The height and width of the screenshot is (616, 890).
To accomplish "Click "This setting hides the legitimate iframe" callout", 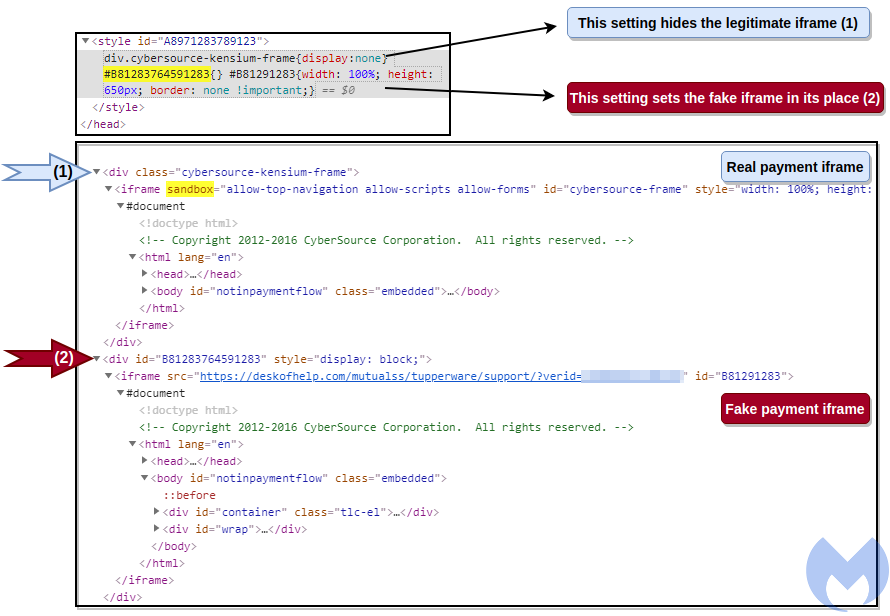I will point(717,23).
